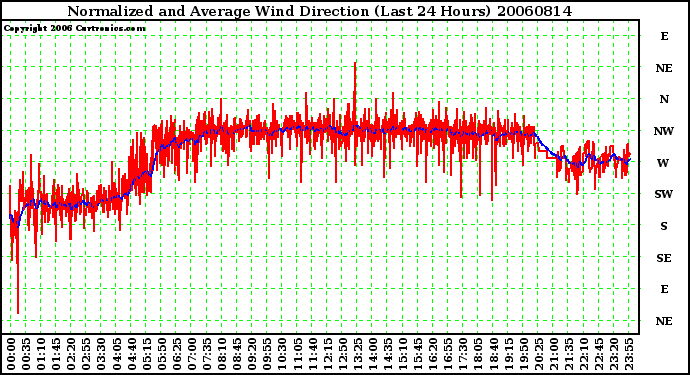
Task: Click the 05:50 time axis label
Action: coord(162,354)
